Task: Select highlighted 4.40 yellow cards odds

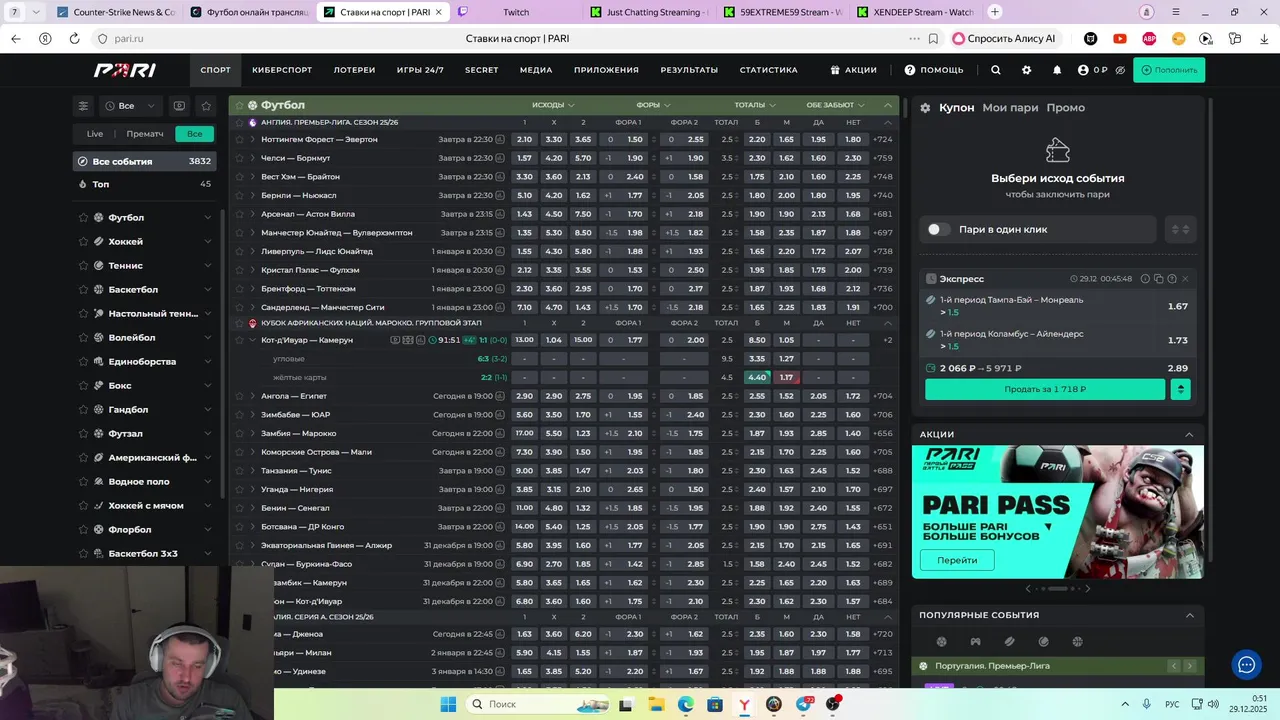Action: pyautogui.click(x=757, y=378)
